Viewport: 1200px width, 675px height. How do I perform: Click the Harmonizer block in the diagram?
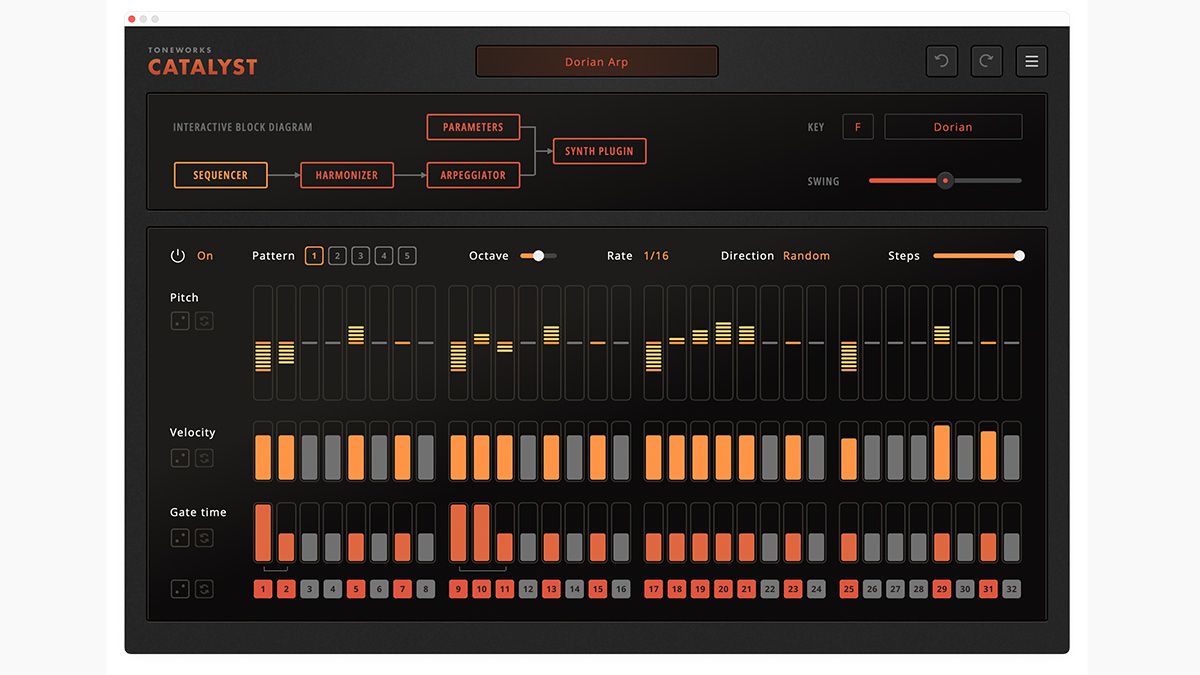pos(347,174)
